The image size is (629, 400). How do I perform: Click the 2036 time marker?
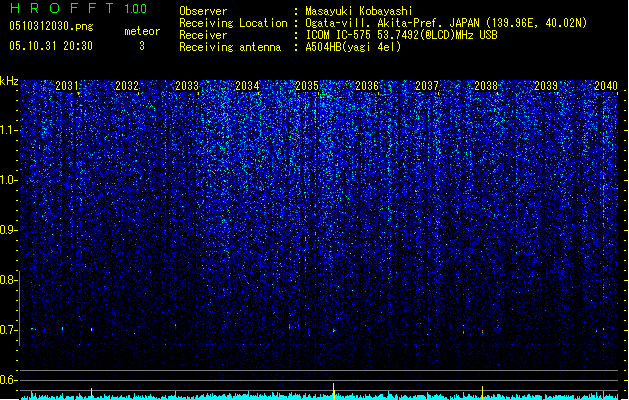pyautogui.click(x=367, y=86)
